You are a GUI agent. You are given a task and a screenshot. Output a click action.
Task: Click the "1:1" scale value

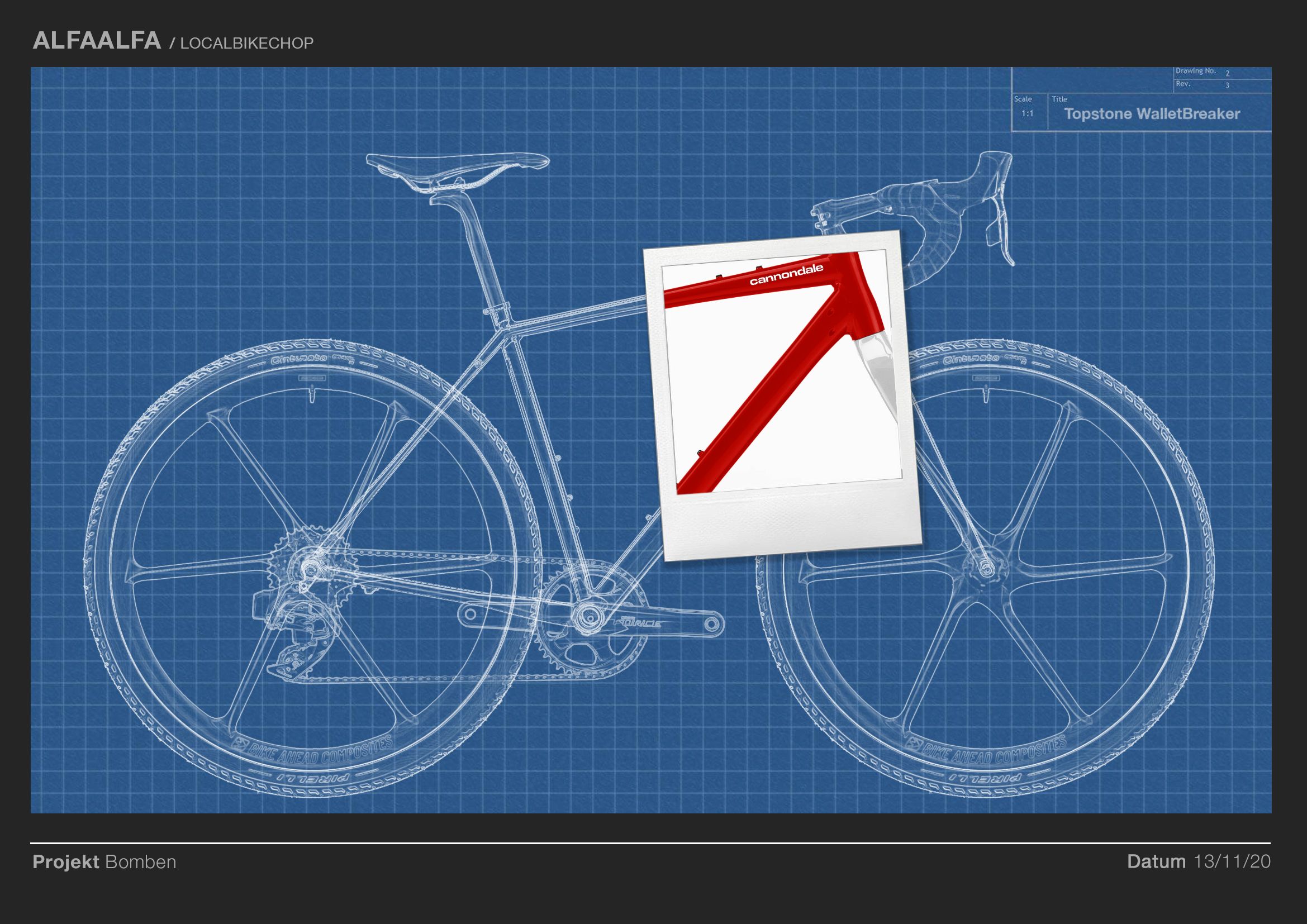point(1027,113)
